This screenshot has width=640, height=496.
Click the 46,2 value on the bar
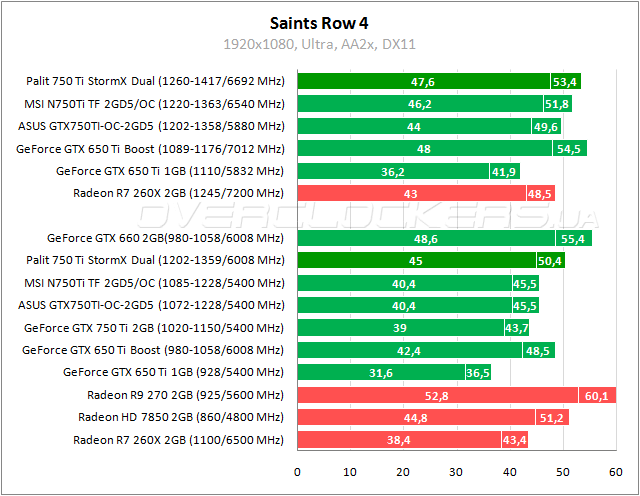(x=420, y=104)
